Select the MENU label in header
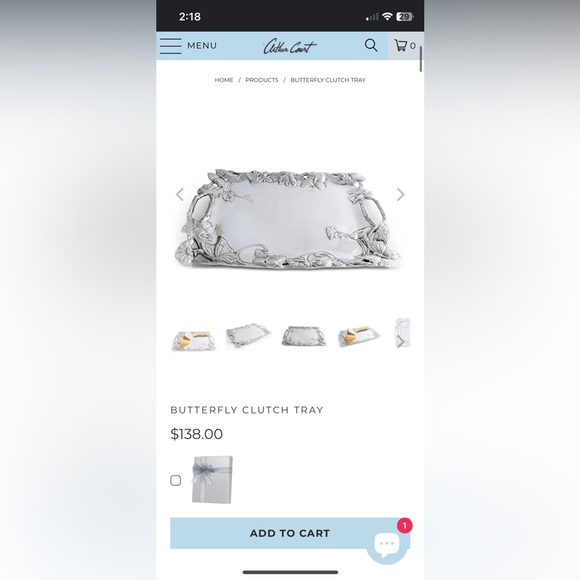 click(x=202, y=45)
